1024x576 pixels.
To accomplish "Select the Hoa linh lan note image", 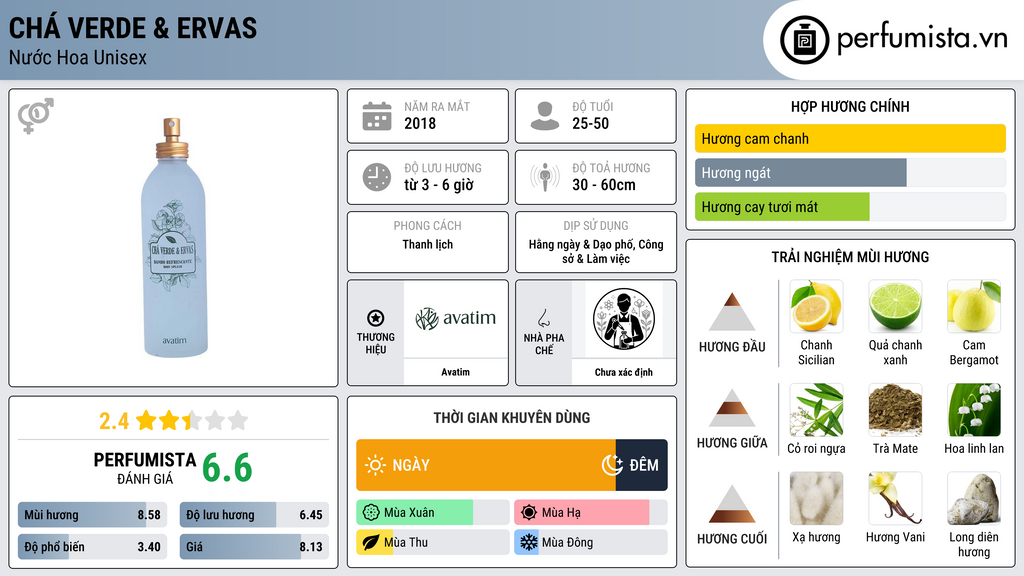I will (974, 409).
